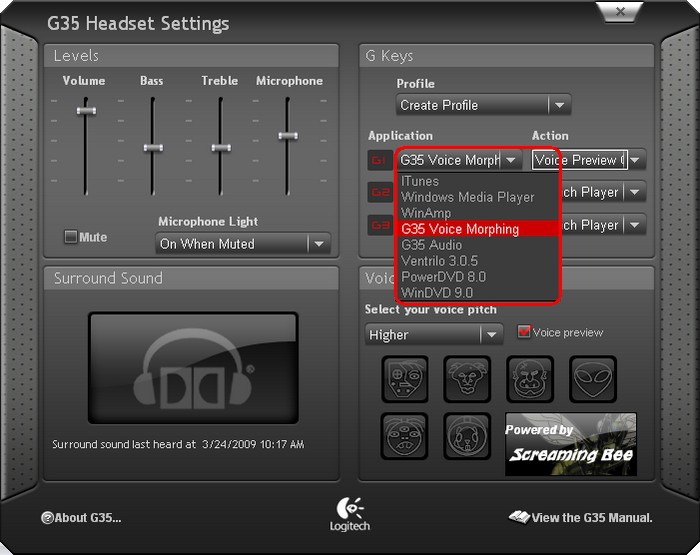
Task: Click the question mark icon beside About G35
Action: pyautogui.click(x=47, y=518)
